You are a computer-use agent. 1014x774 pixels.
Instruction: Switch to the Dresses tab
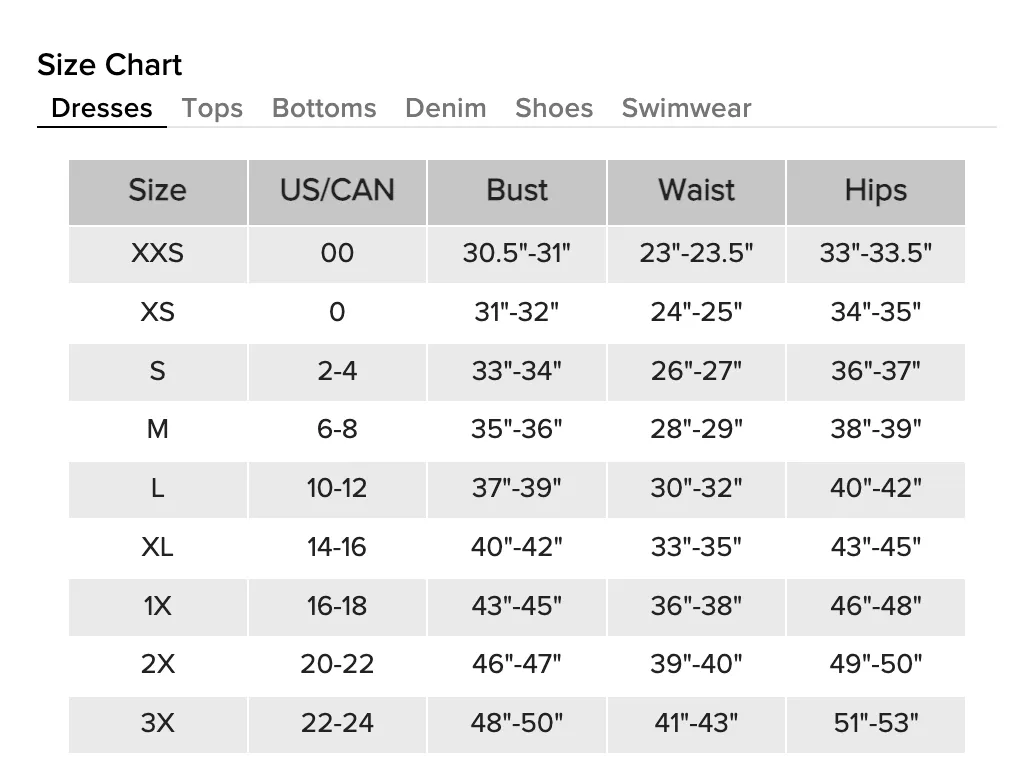102,108
